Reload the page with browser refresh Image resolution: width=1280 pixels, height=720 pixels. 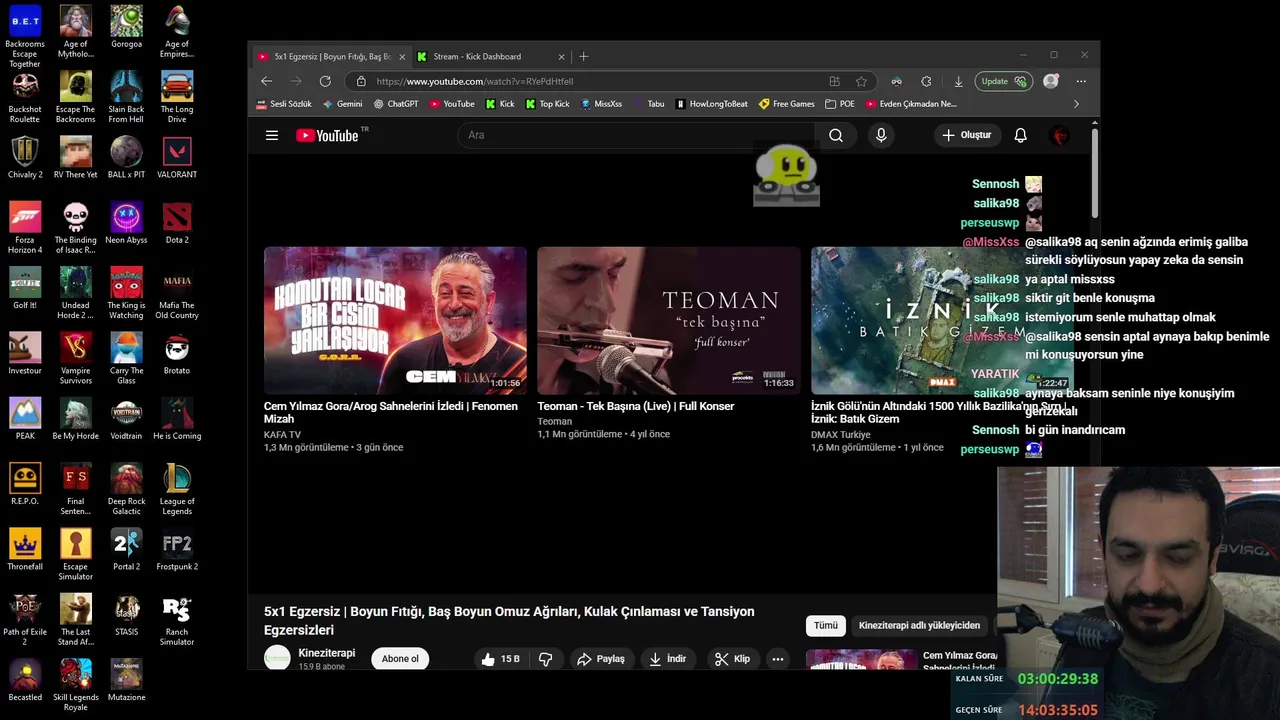[325, 81]
